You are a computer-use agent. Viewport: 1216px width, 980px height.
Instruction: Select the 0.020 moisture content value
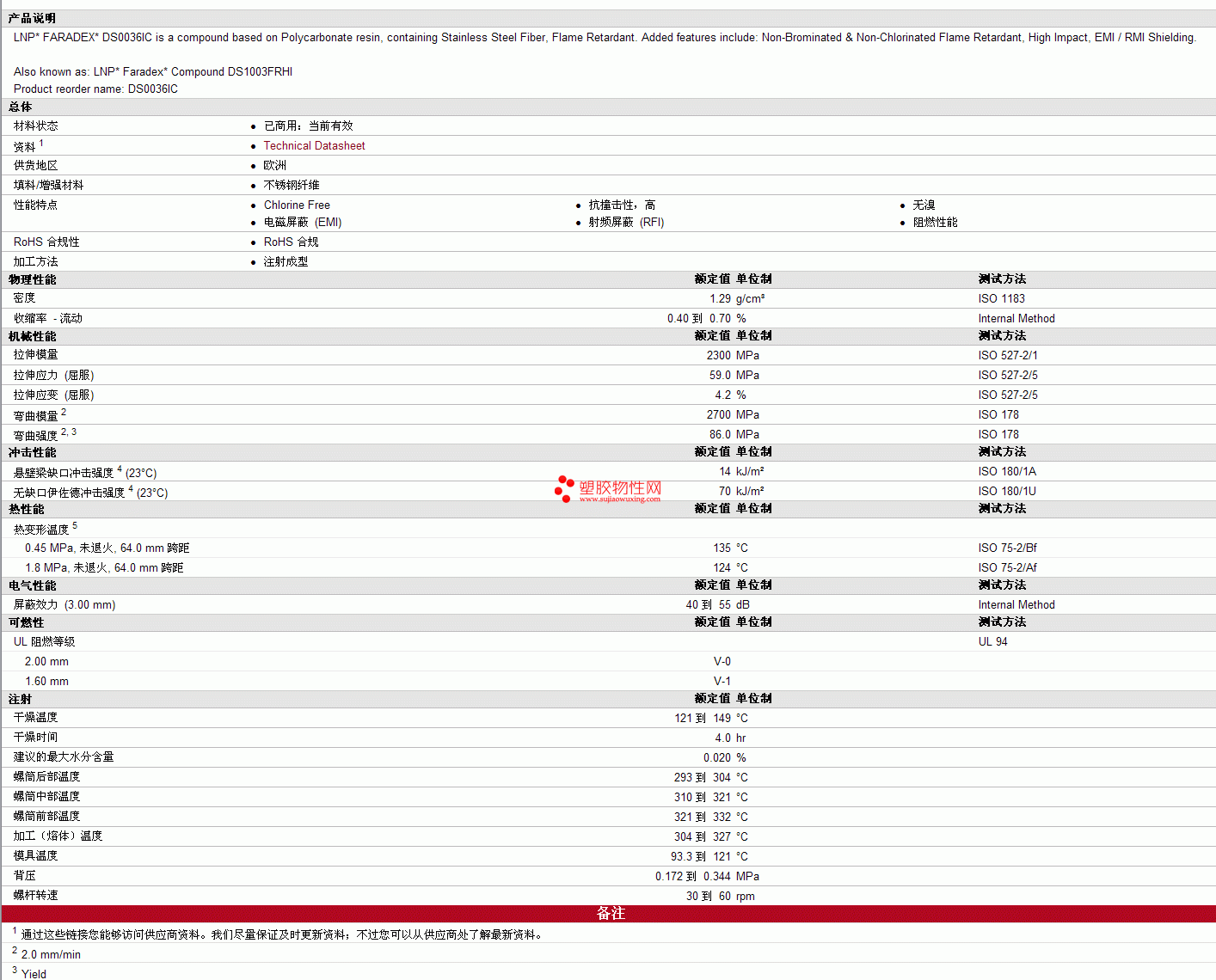pos(717,758)
